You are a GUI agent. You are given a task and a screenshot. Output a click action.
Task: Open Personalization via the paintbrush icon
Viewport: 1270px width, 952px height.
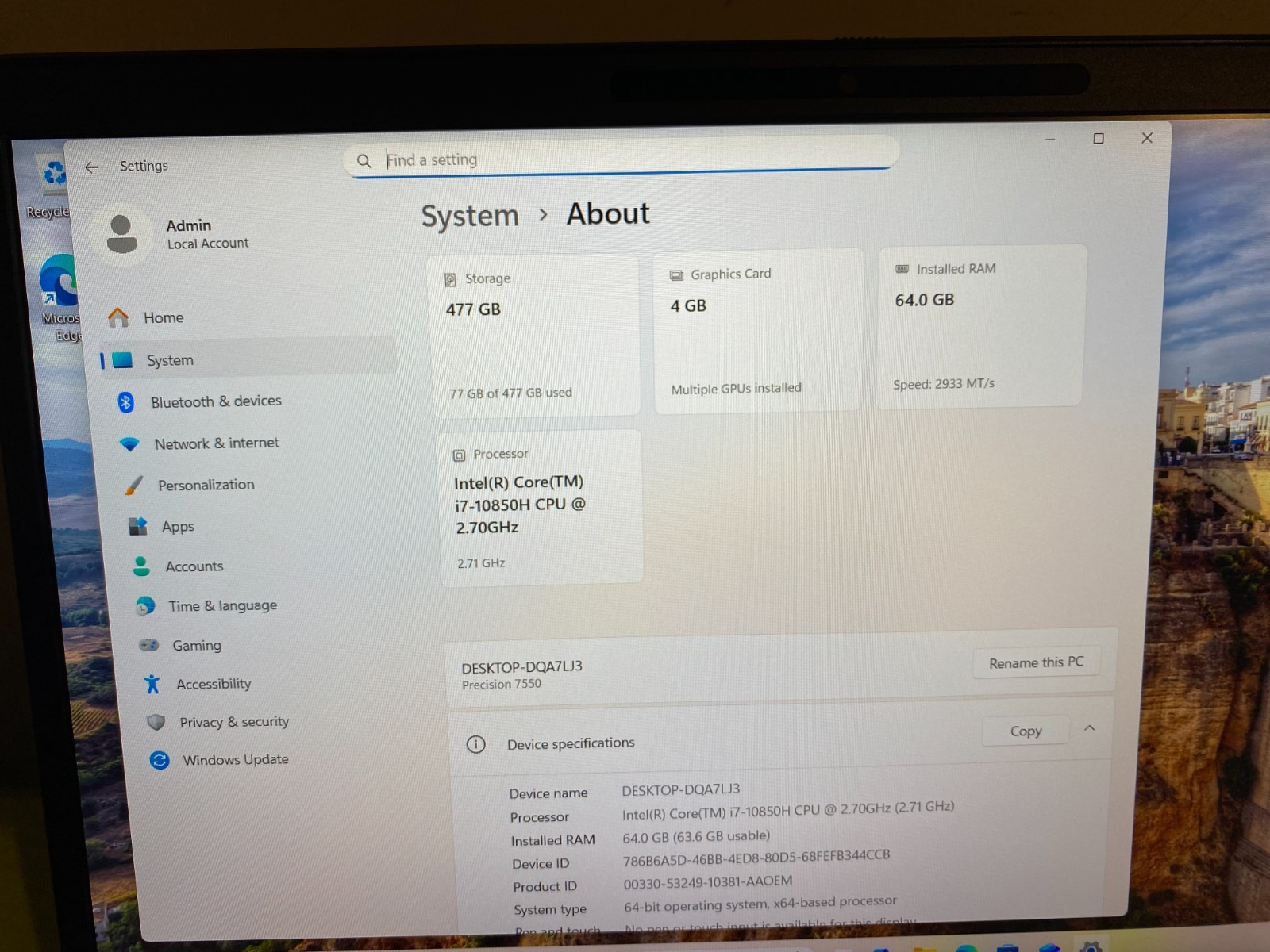coord(133,485)
